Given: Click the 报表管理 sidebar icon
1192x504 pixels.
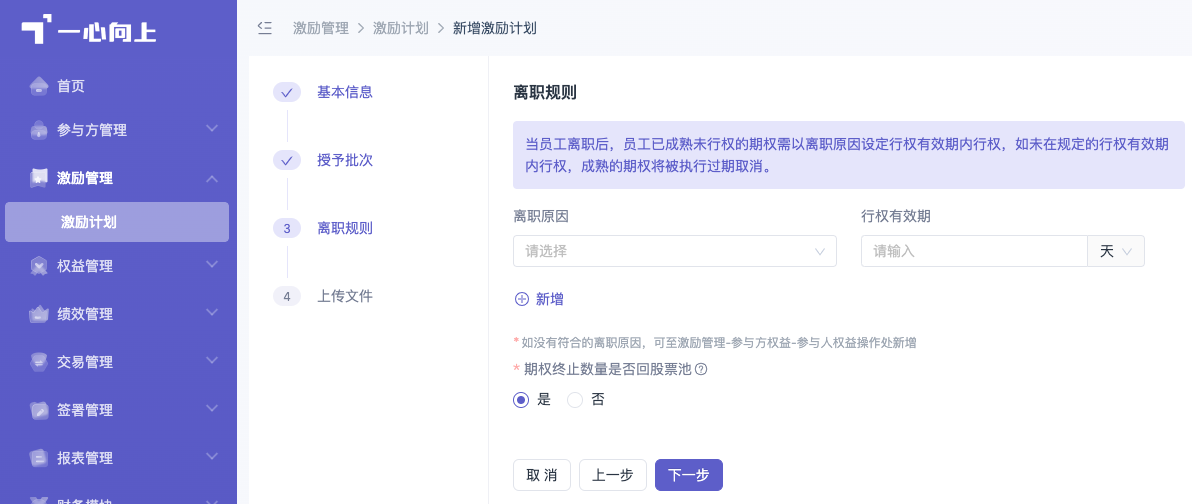Looking at the screenshot, I should click(x=39, y=458).
